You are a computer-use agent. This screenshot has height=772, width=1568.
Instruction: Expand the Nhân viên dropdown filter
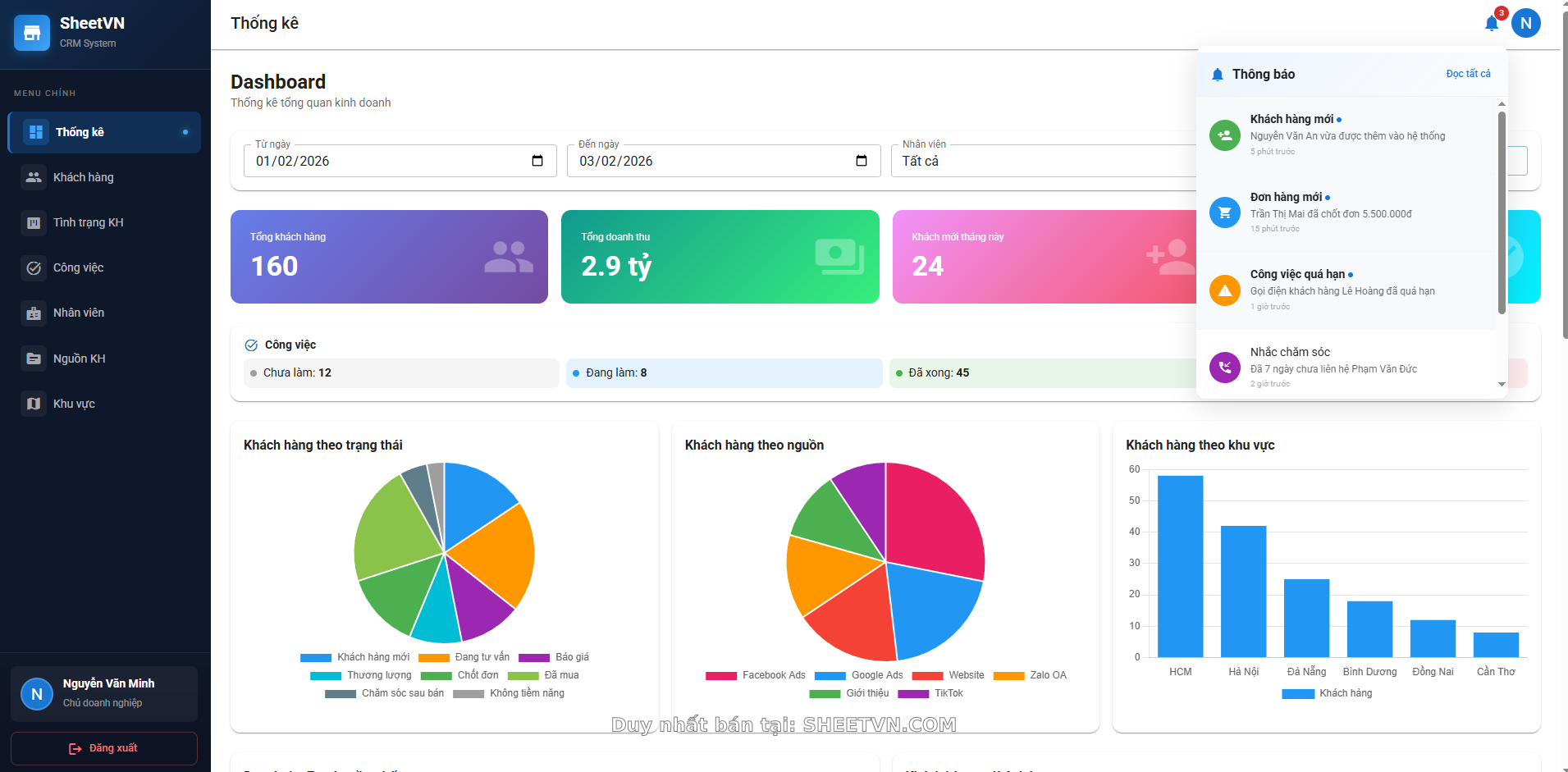(1042, 161)
